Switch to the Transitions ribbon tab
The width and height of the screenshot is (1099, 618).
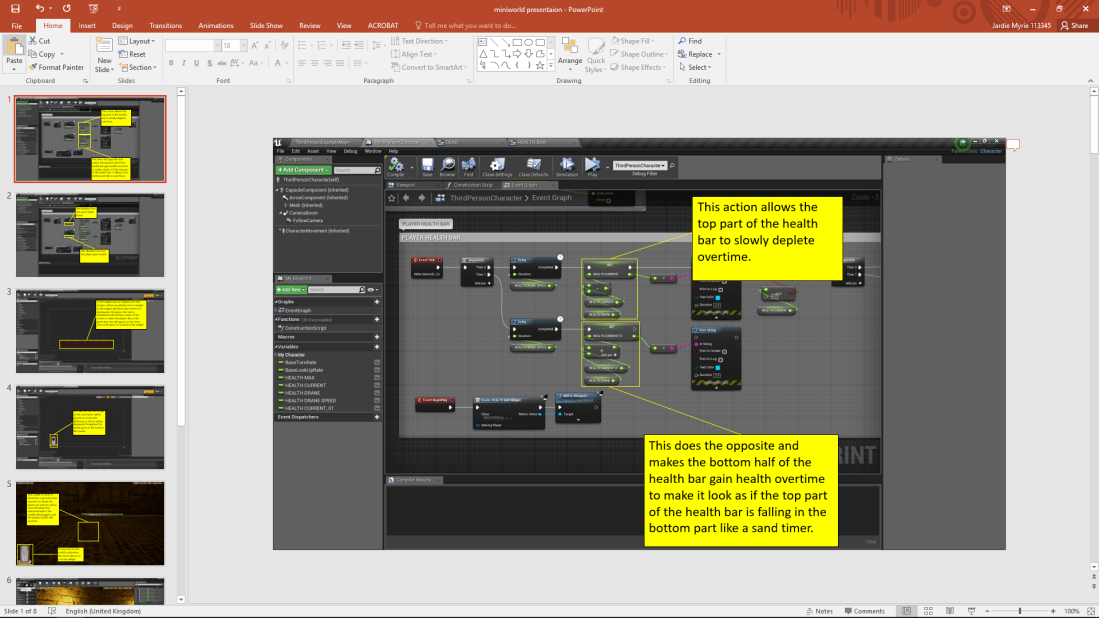point(165,25)
